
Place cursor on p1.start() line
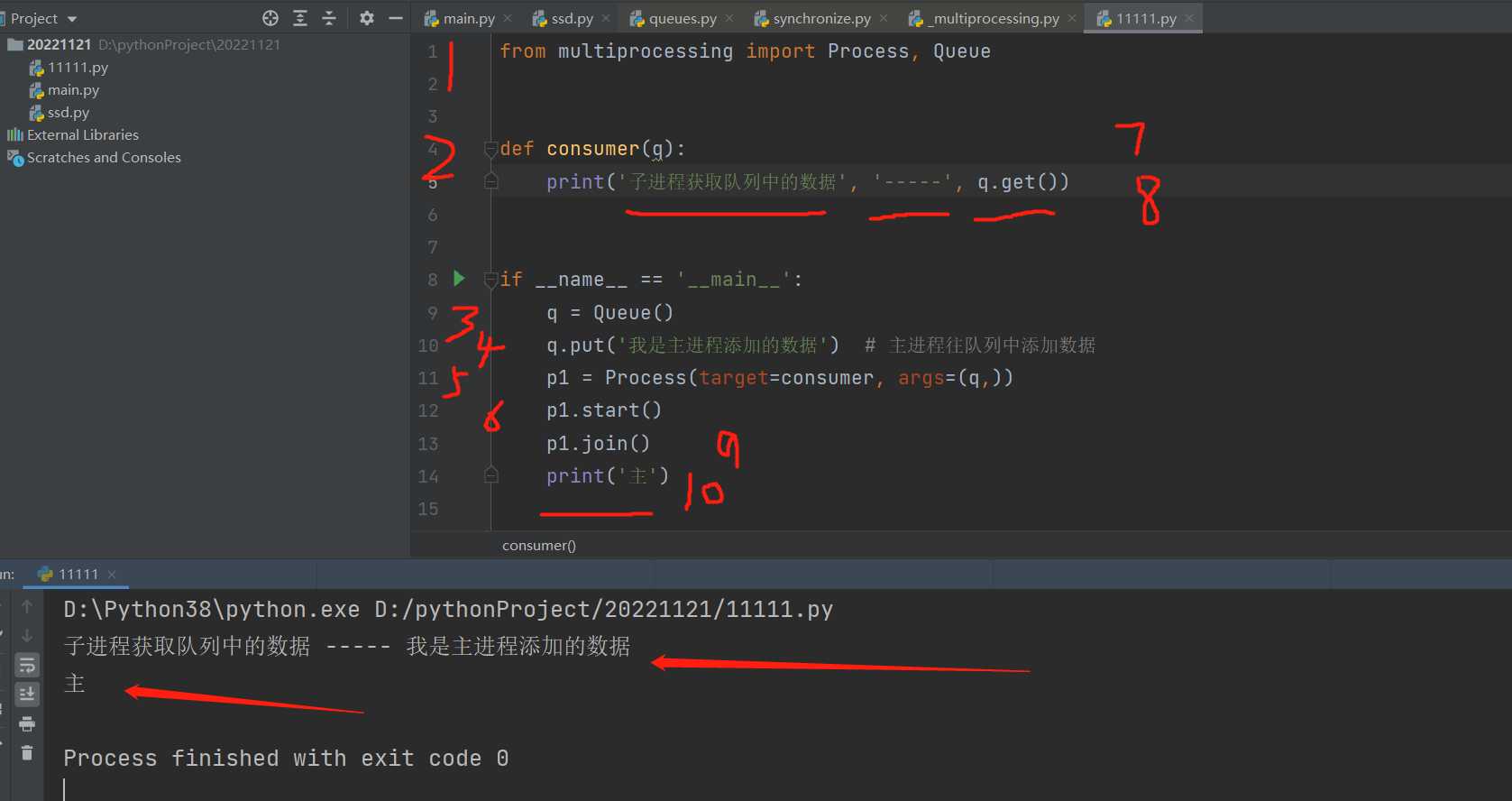click(604, 410)
